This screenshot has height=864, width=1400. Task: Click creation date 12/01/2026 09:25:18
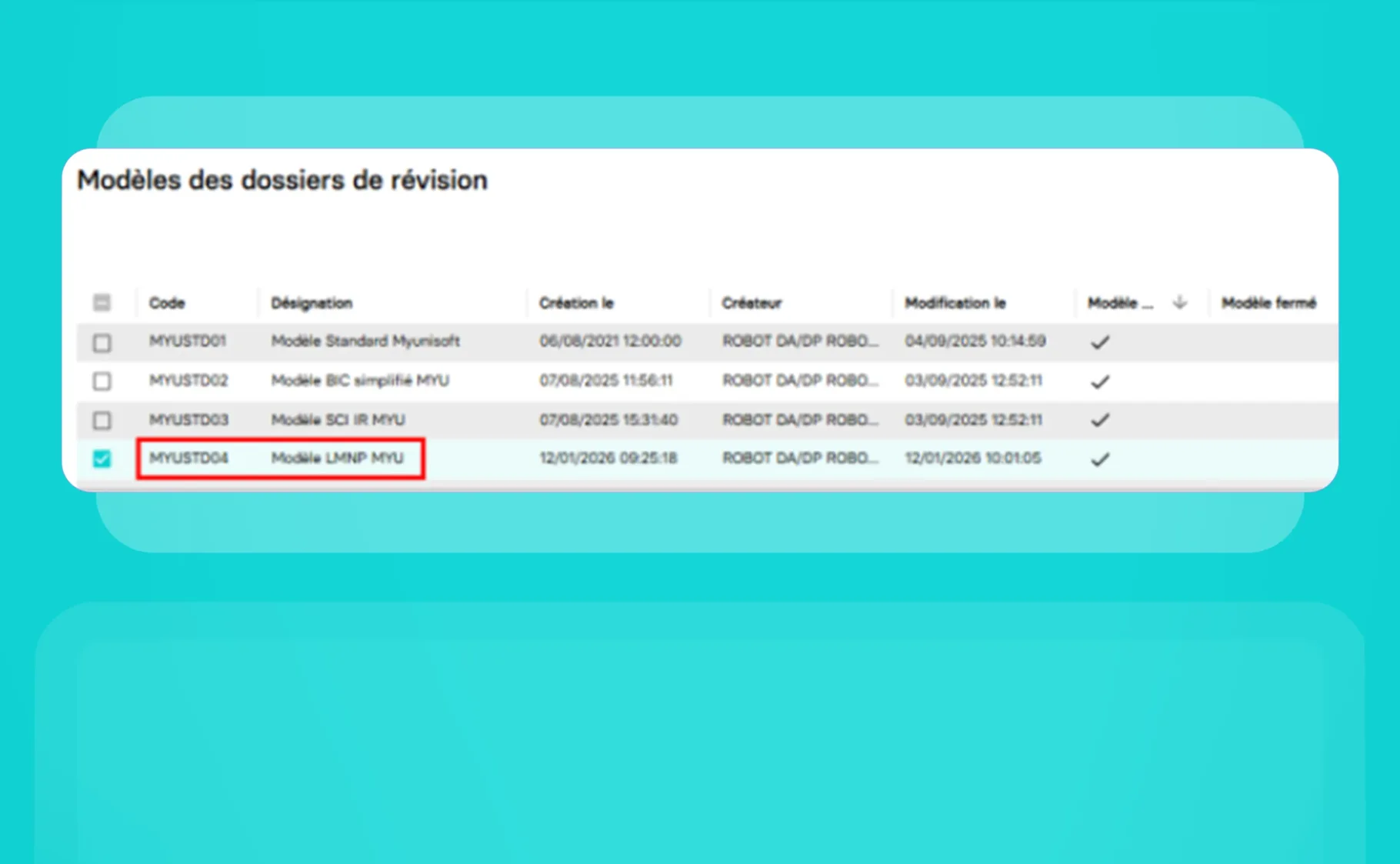click(608, 458)
